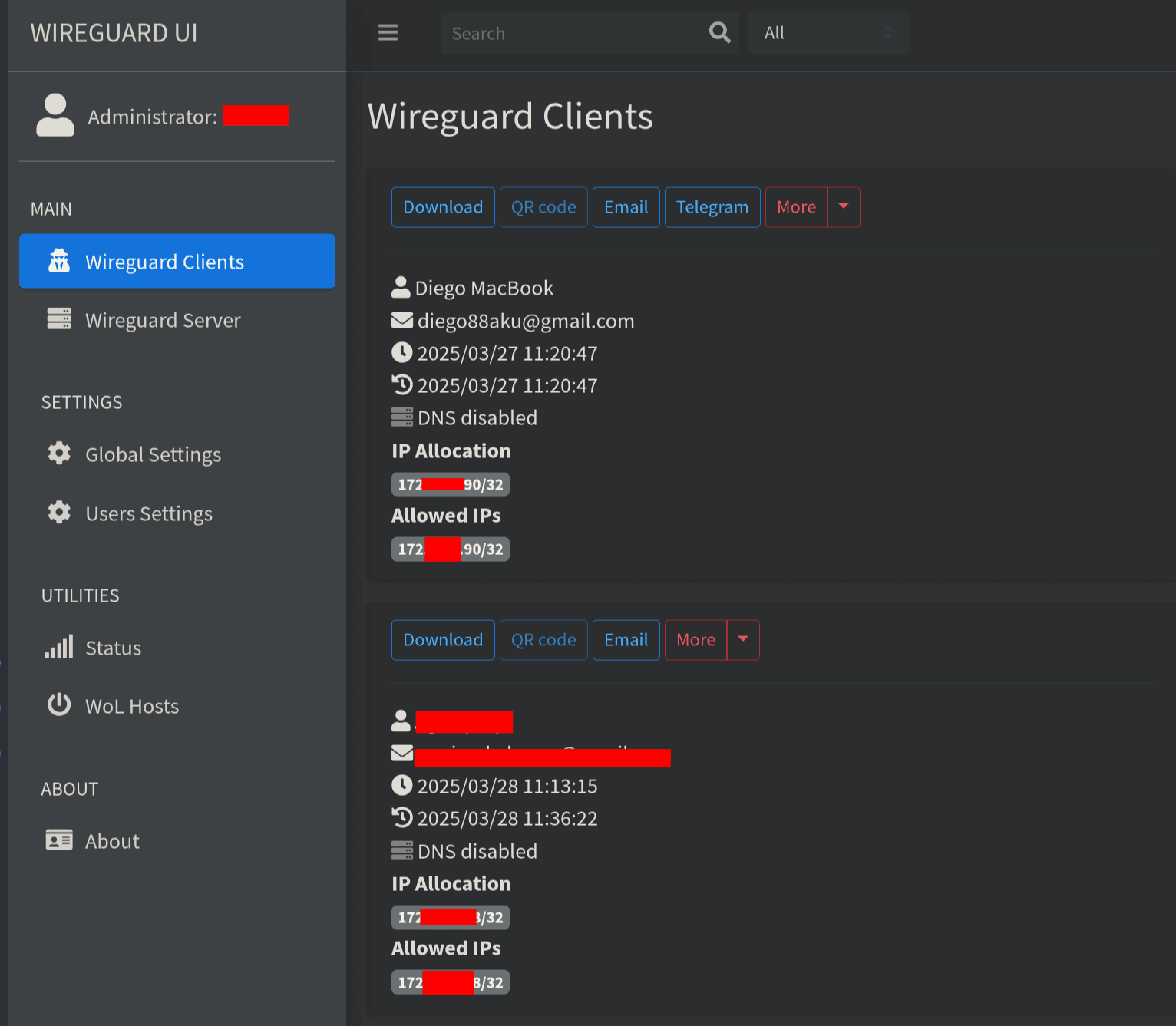Navigate to Users Settings
The height and width of the screenshot is (1026, 1176).
(x=148, y=513)
